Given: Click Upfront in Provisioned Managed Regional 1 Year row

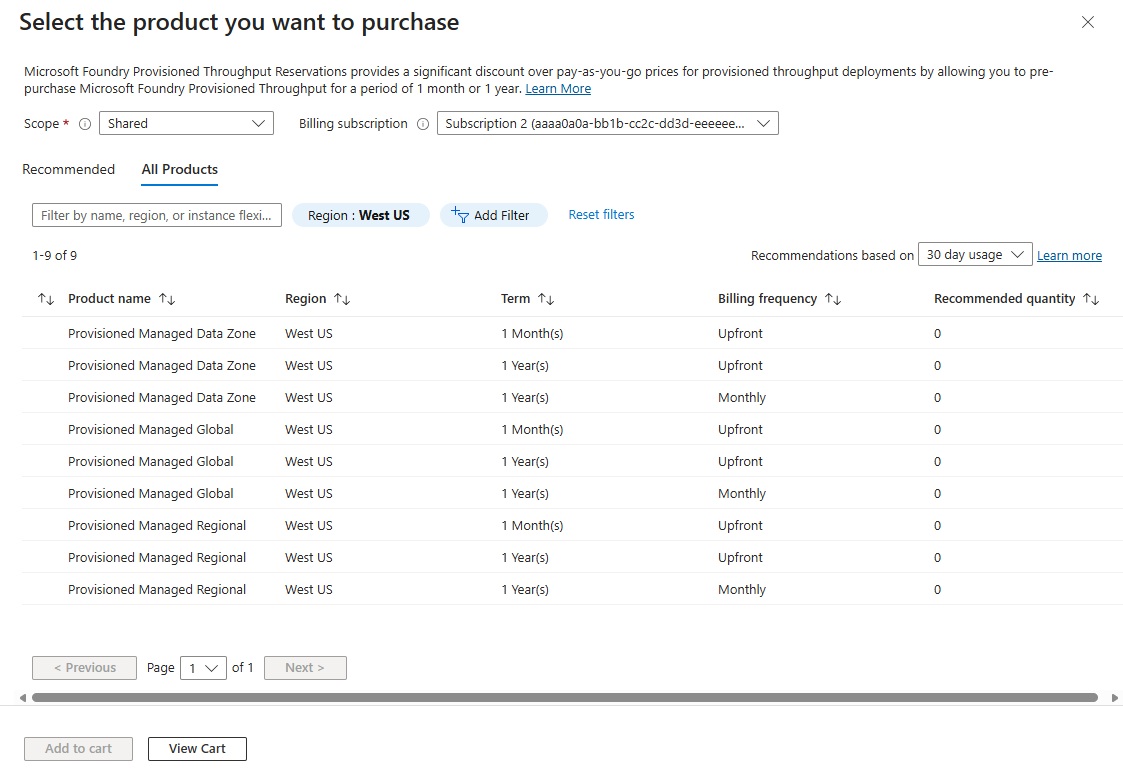Looking at the screenshot, I should point(740,557).
